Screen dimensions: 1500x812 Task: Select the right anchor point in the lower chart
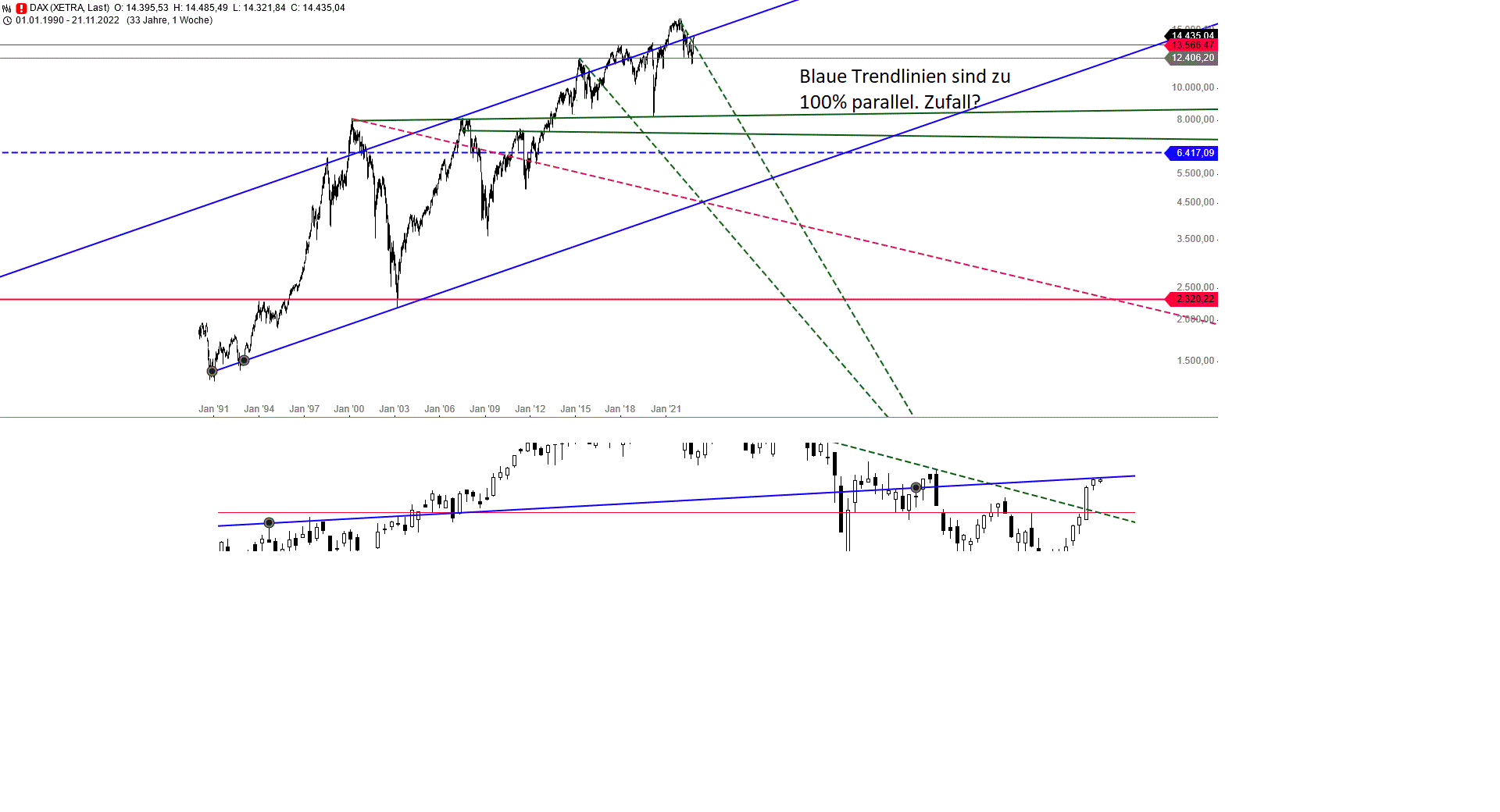pyautogui.click(x=916, y=487)
